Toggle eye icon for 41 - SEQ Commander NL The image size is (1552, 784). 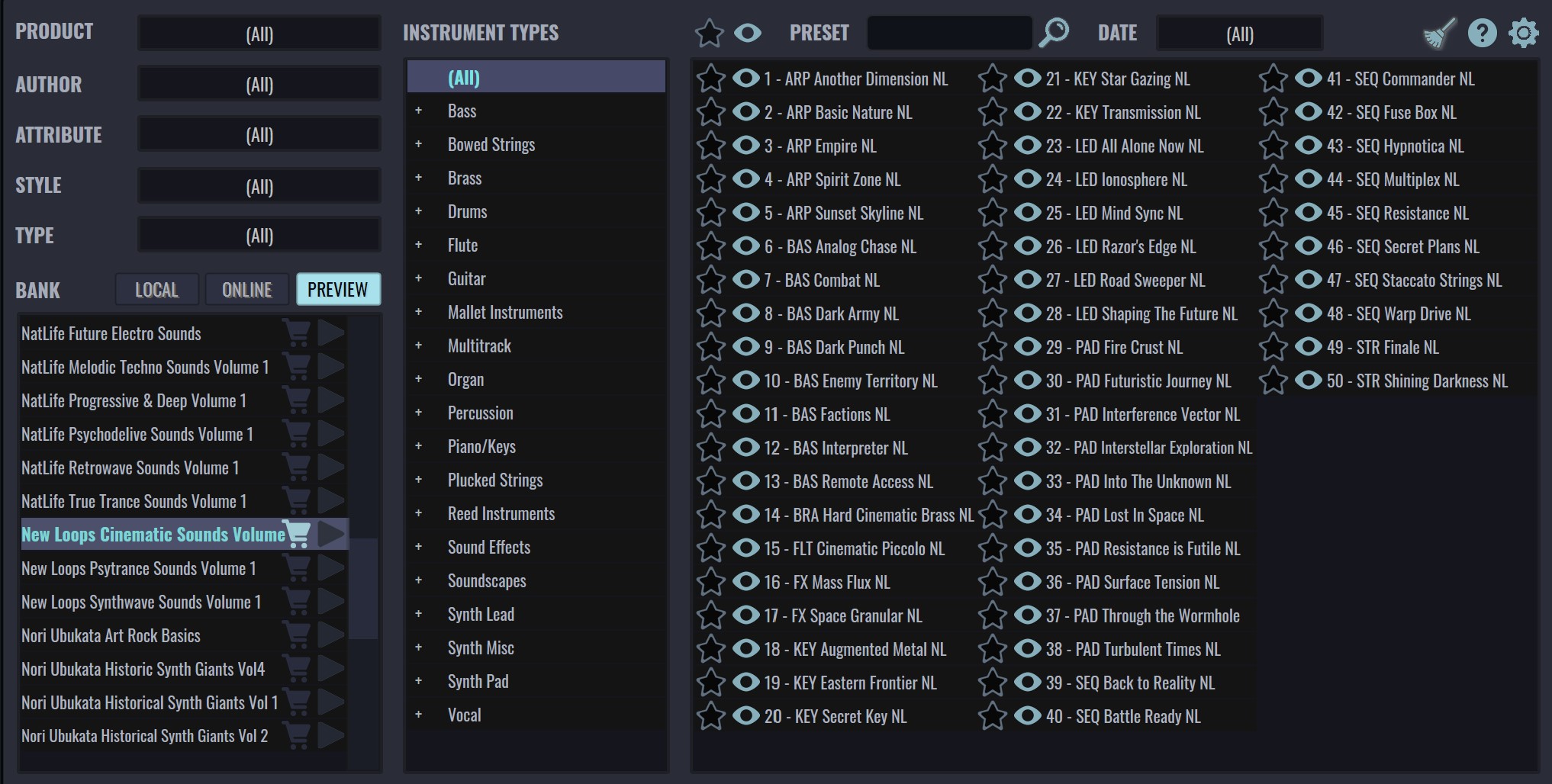point(1308,79)
